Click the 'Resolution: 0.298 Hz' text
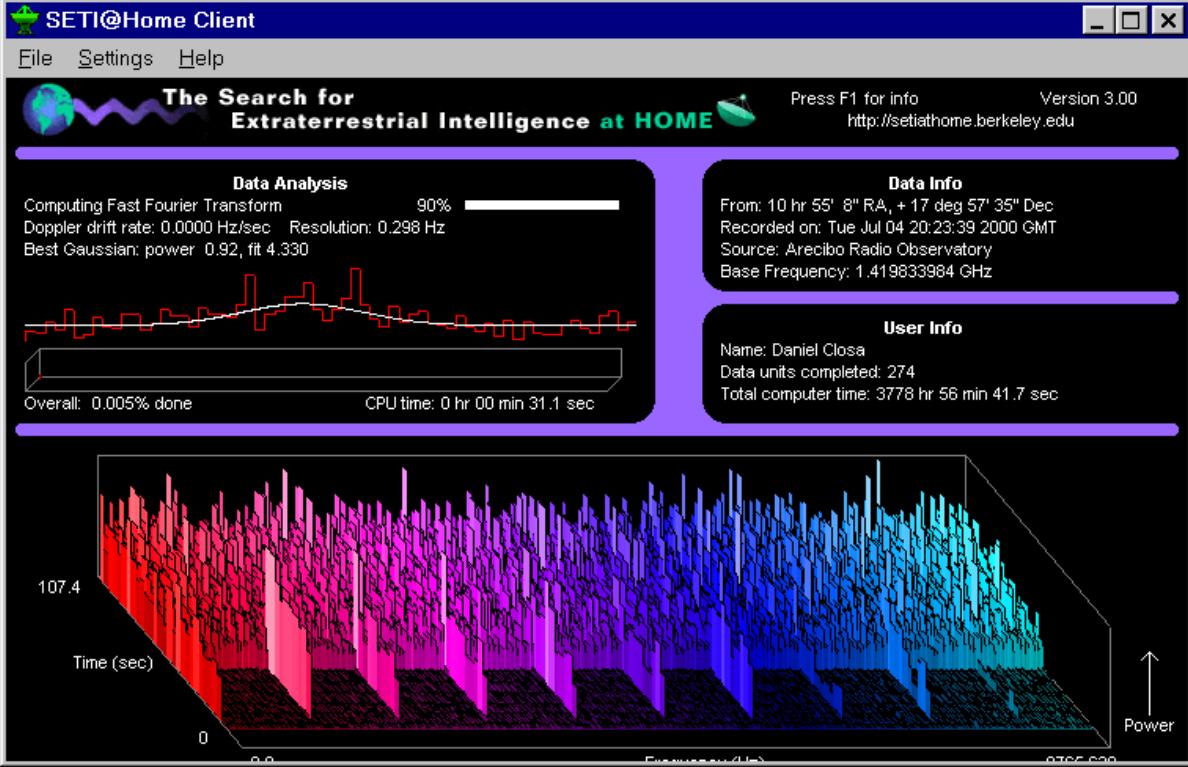This screenshot has width=1188, height=767. coord(367,227)
